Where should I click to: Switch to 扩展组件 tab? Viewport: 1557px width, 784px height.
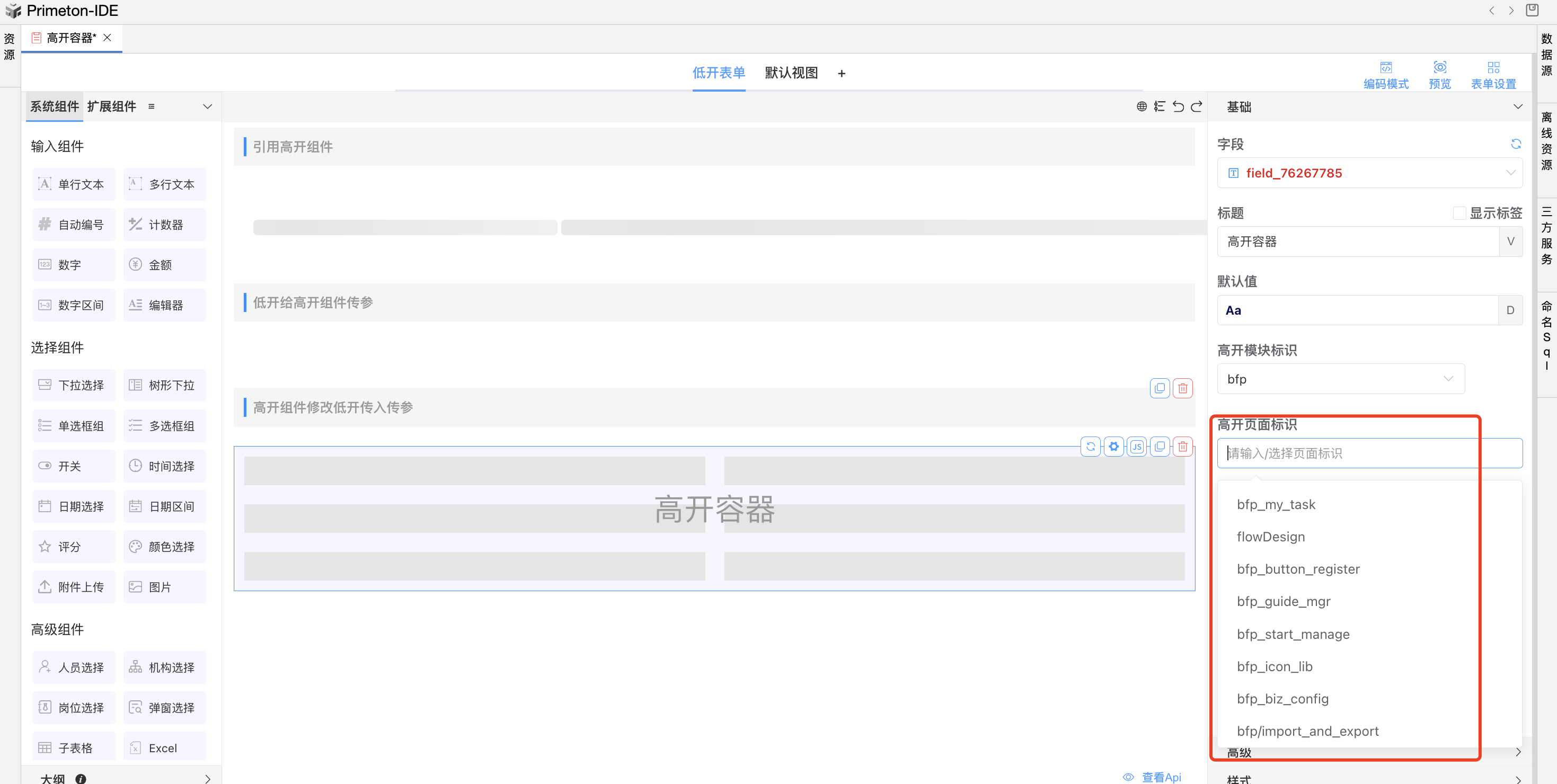click(x=112, y=106)
